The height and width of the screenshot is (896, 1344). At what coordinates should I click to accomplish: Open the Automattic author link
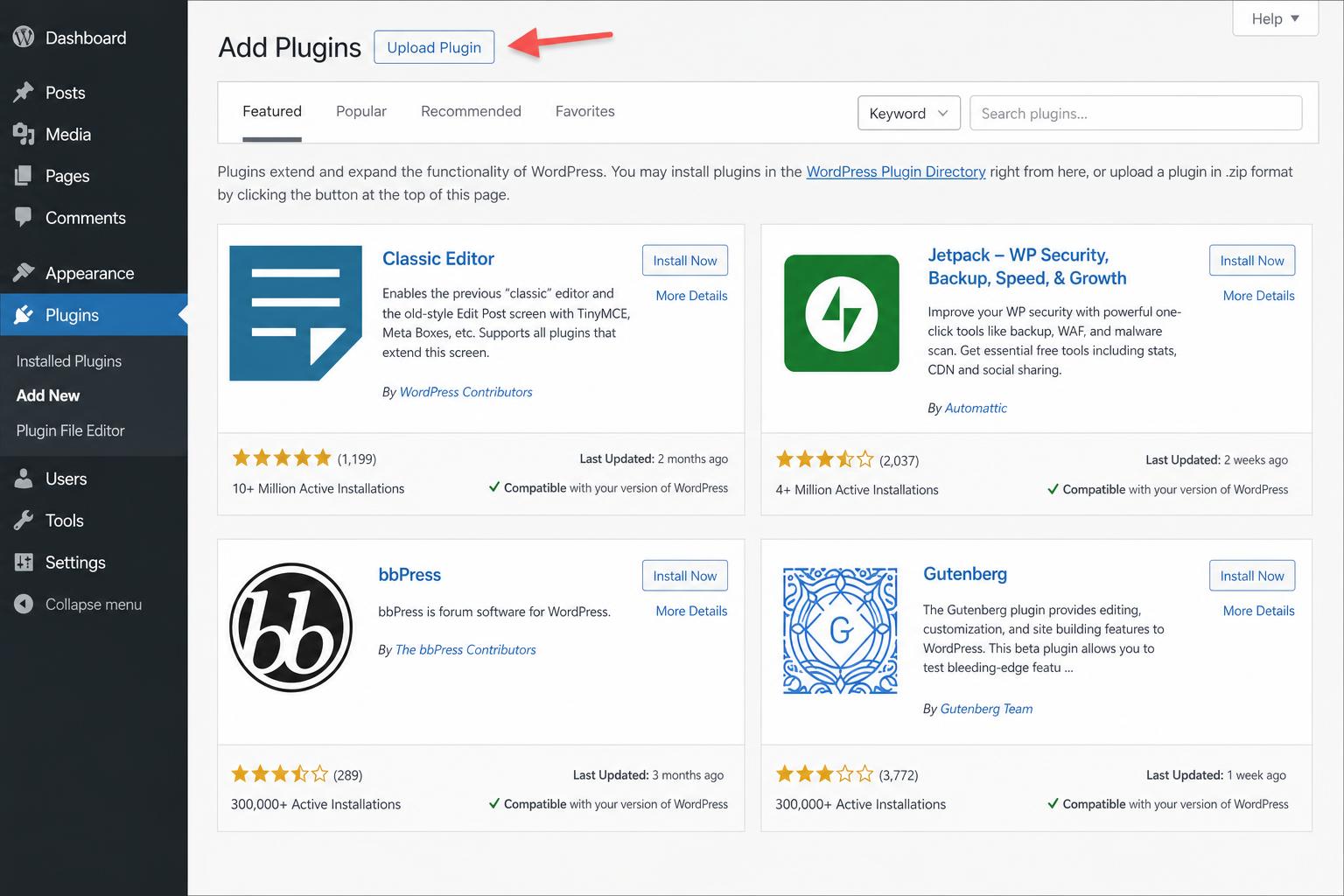[x=976, y=408]
